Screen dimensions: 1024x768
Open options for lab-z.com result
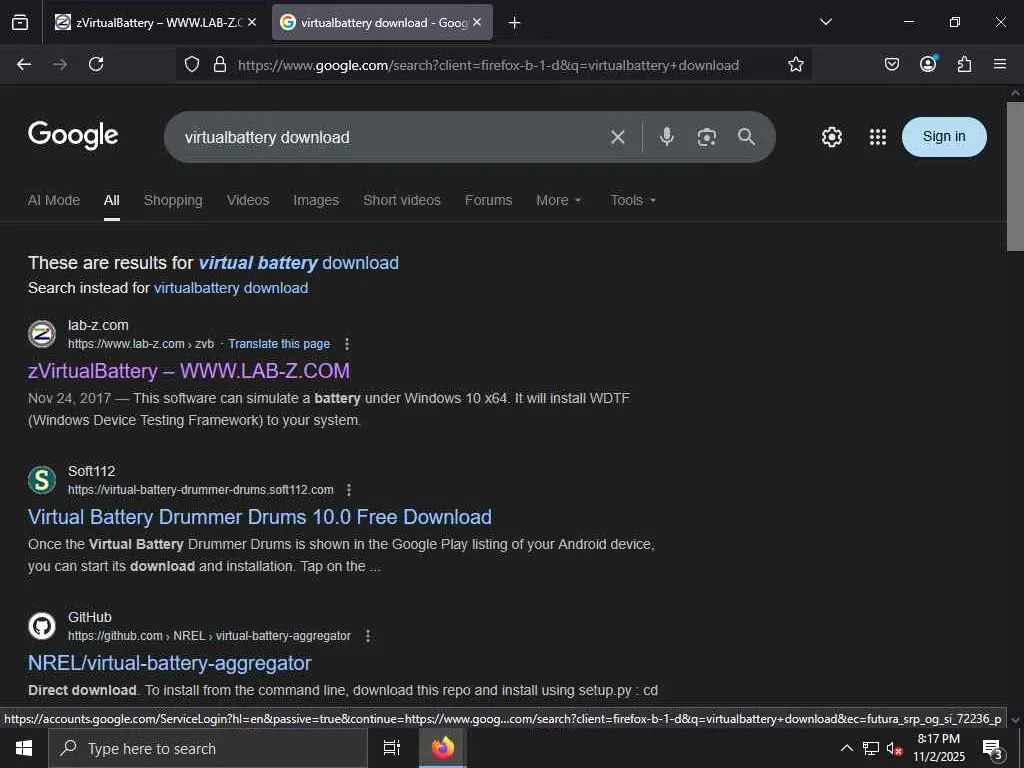coord(347,344)
